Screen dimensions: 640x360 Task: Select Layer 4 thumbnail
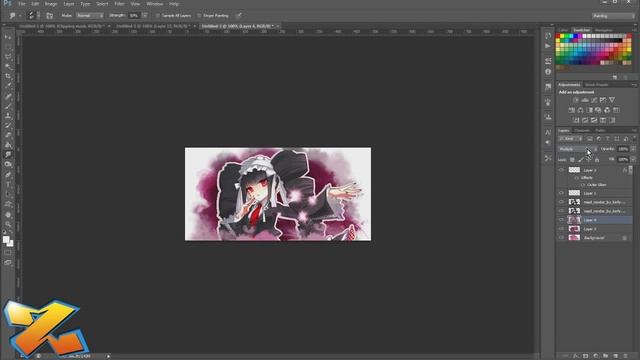(574, 220)
